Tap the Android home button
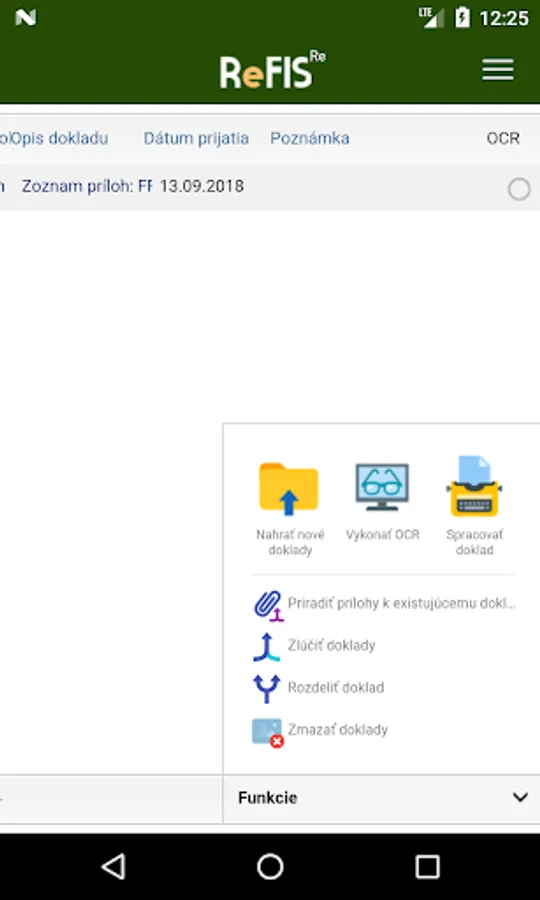 (270, 866)
